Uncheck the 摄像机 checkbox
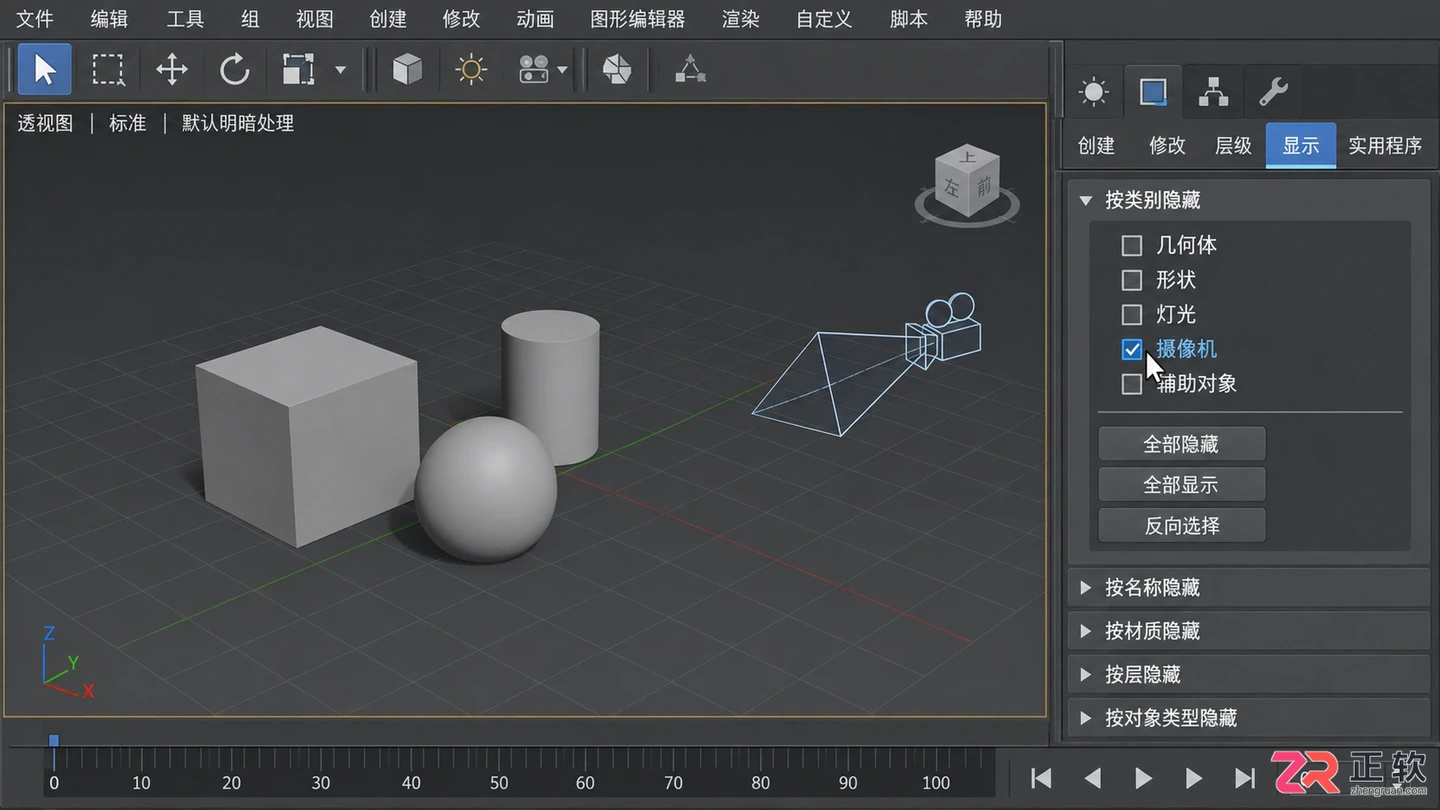 (1132, 349)
